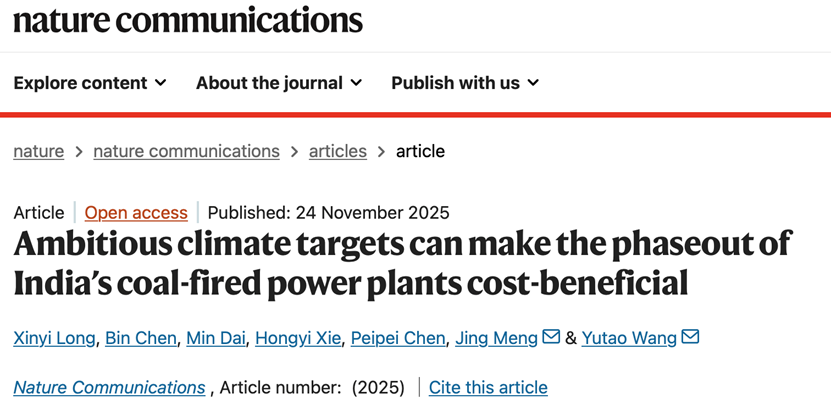Open the articles breadcrumb link
831x410 pixels.
tap(337, 152)
